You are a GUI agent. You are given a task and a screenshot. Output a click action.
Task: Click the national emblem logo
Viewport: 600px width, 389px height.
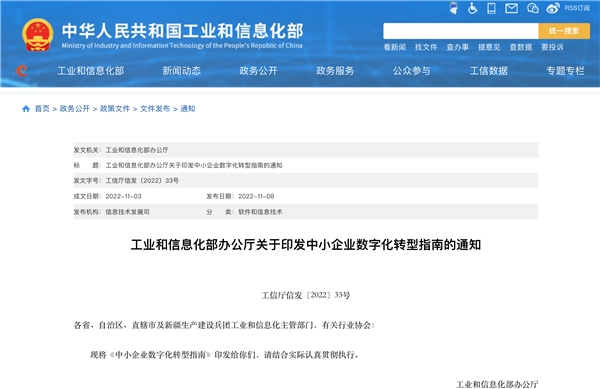tap(38, 35)
